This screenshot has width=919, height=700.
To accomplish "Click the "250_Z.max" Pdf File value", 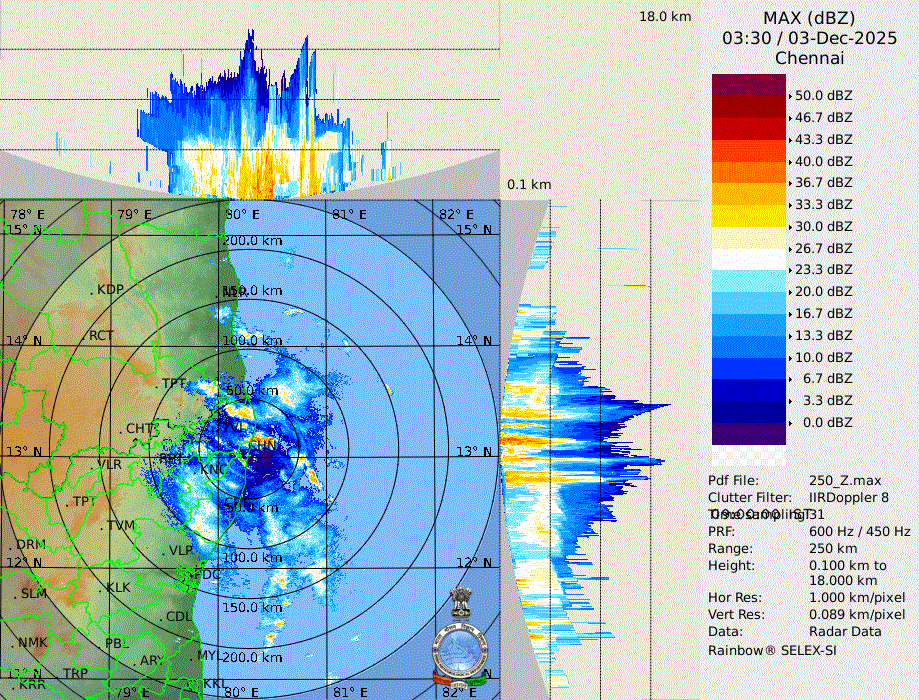I will click(845, 481).
